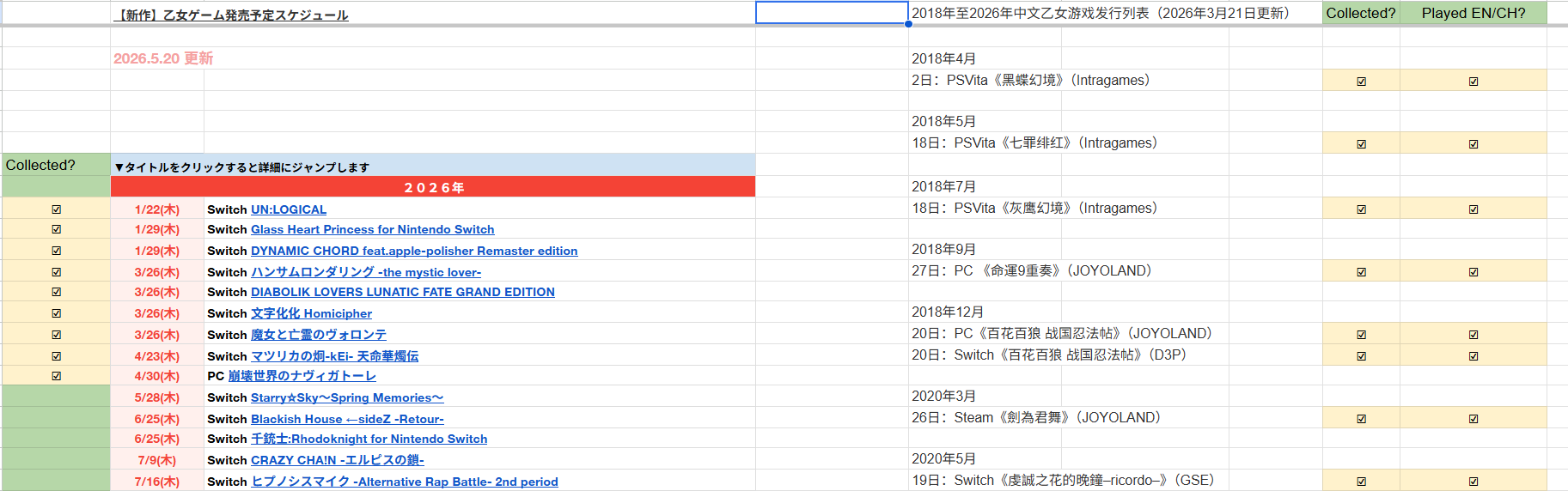
Task: Toggle Played EN/CH checkbox for 剣為君舞 row
Action: (1473, 419)
